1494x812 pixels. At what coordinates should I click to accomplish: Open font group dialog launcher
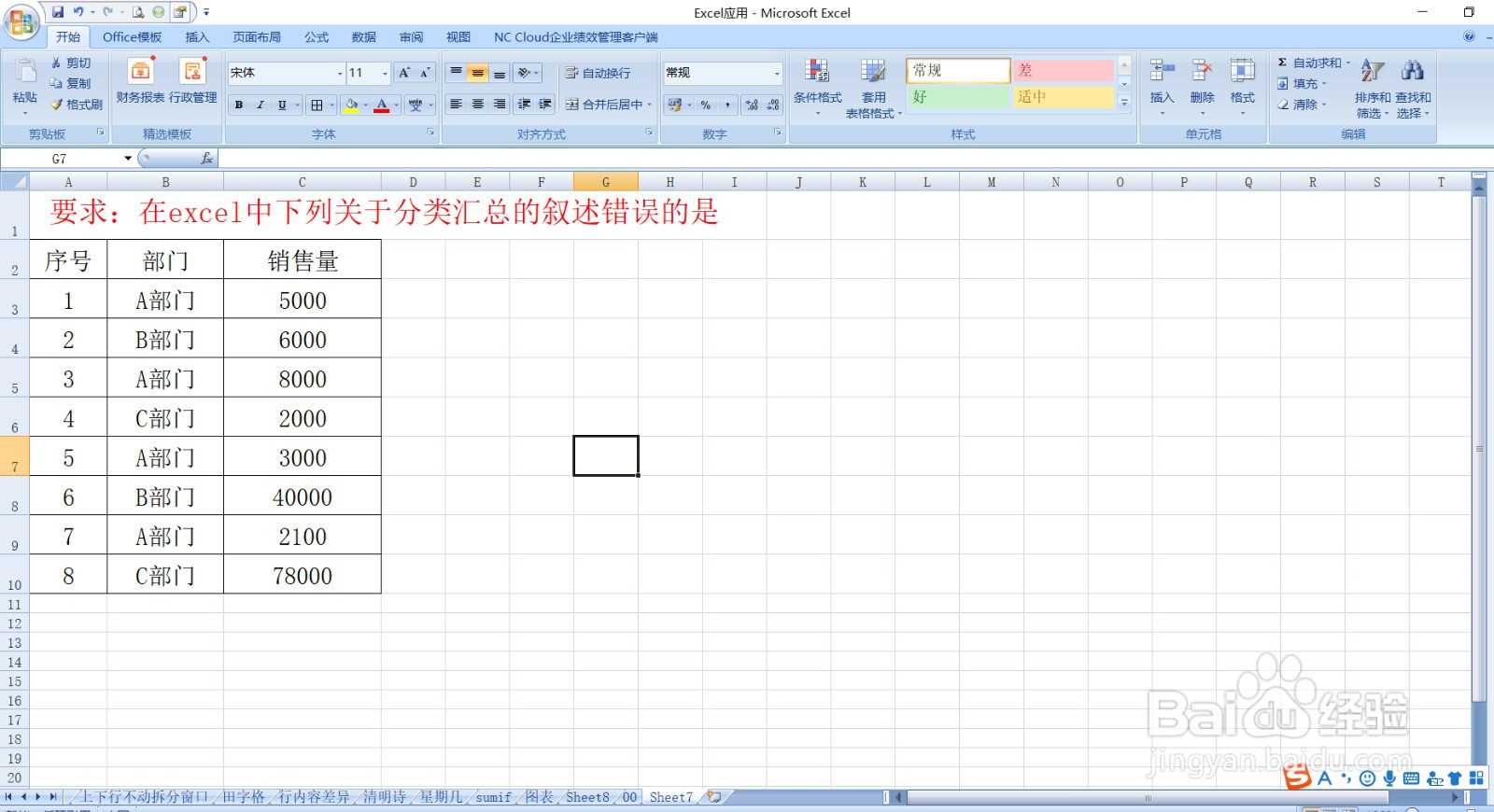coord(430,133)
